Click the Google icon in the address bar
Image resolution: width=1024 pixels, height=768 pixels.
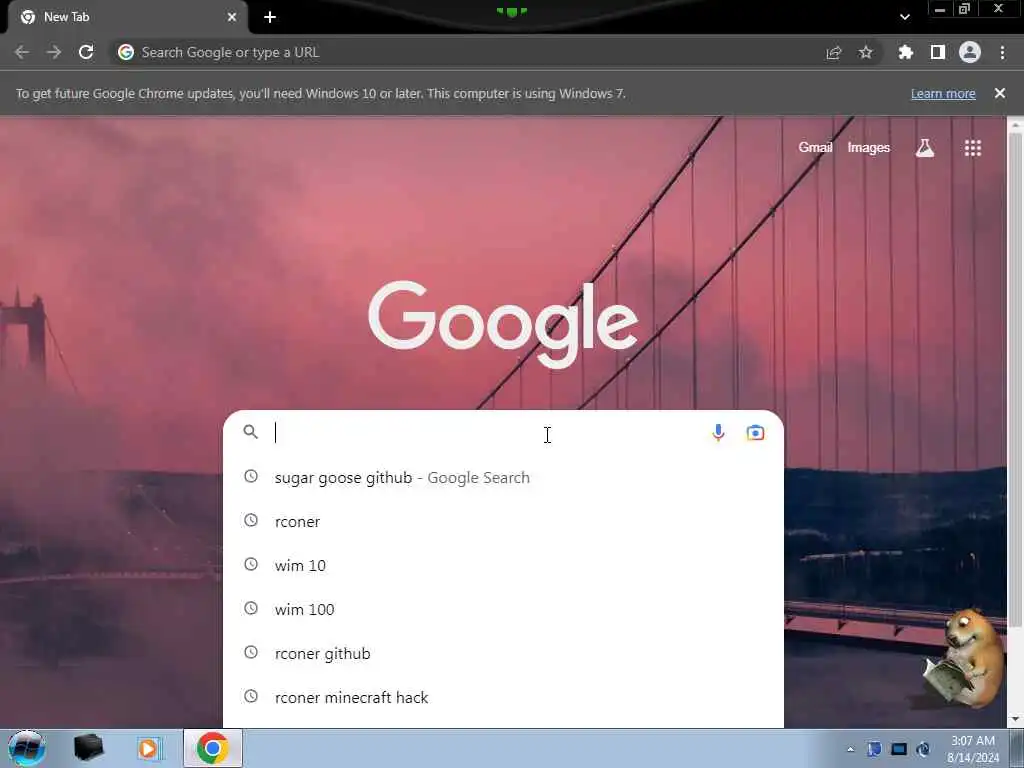pos(126,52)
